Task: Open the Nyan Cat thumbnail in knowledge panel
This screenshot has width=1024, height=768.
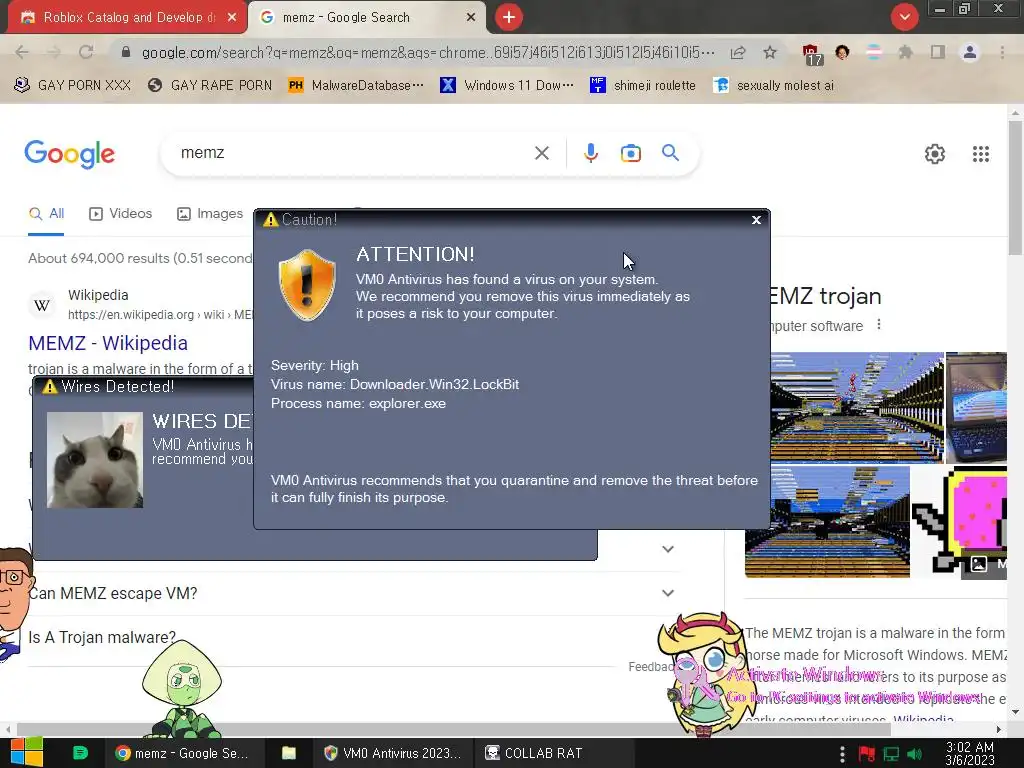Action: coord(959,522)
